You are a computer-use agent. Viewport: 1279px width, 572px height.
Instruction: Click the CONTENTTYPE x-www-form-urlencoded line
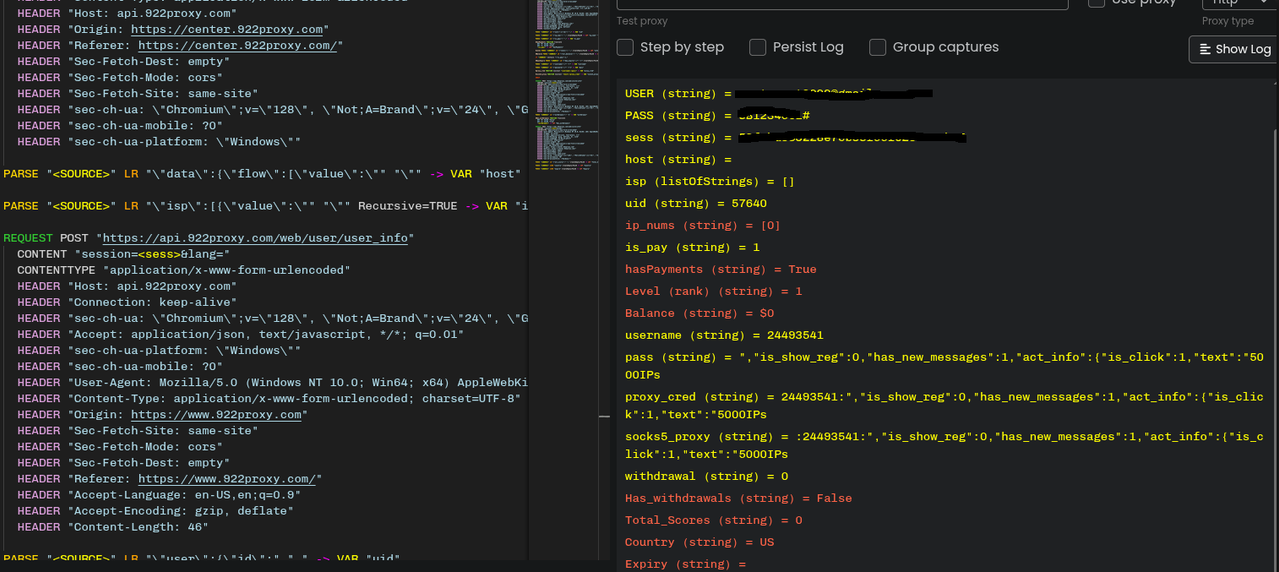click(184, 270)
